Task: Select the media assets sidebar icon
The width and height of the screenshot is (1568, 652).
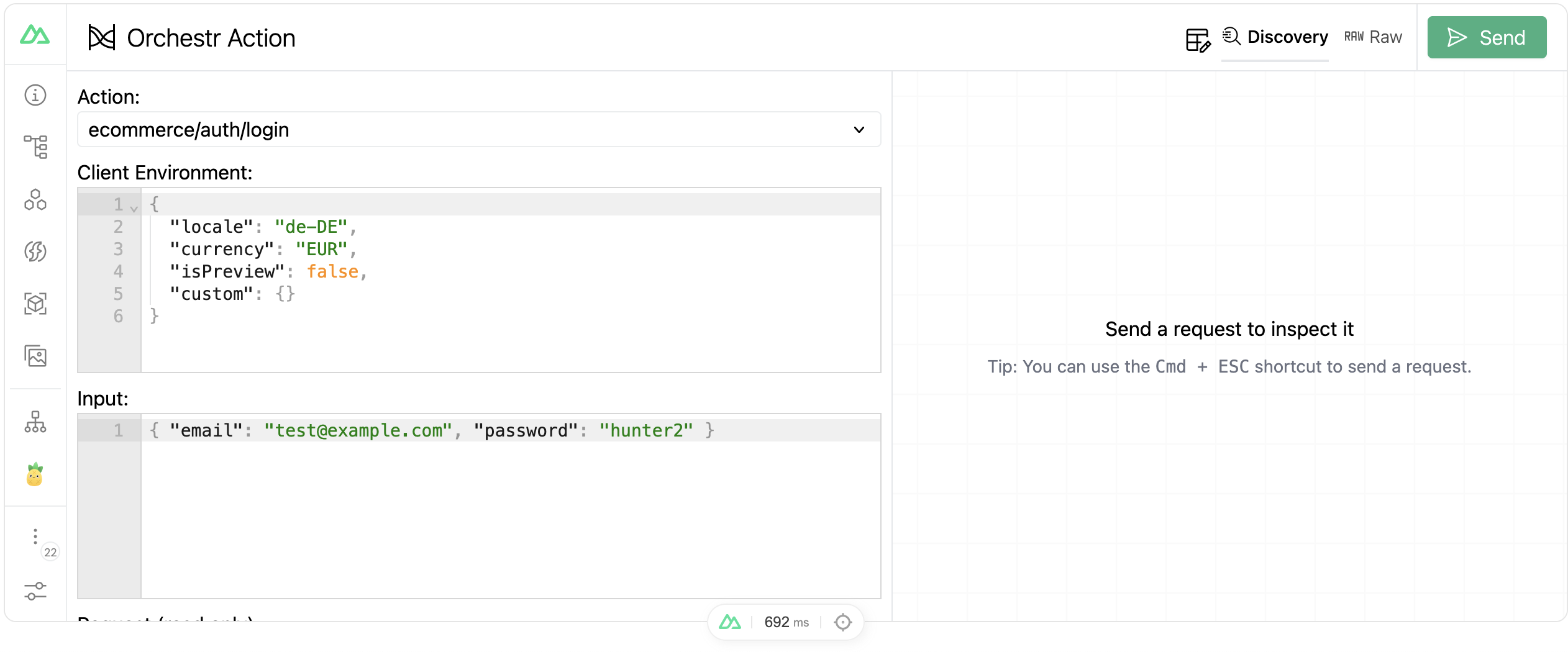Action: tap(35, 356)
